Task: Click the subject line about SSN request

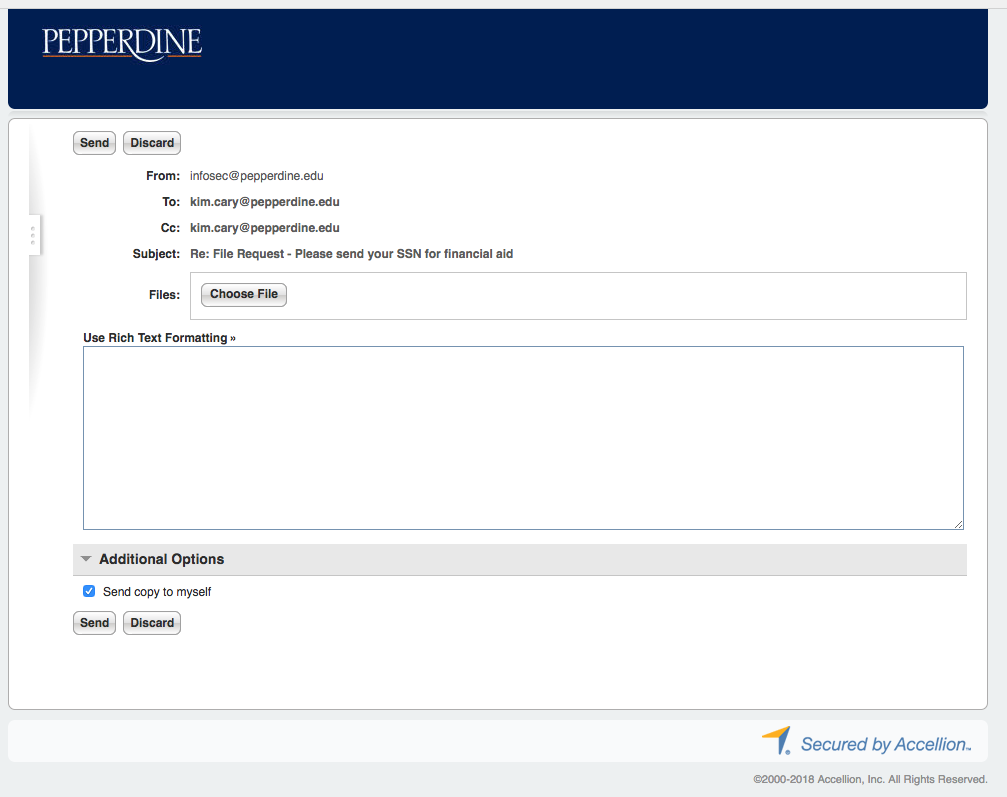Action: tap(351, 254)
